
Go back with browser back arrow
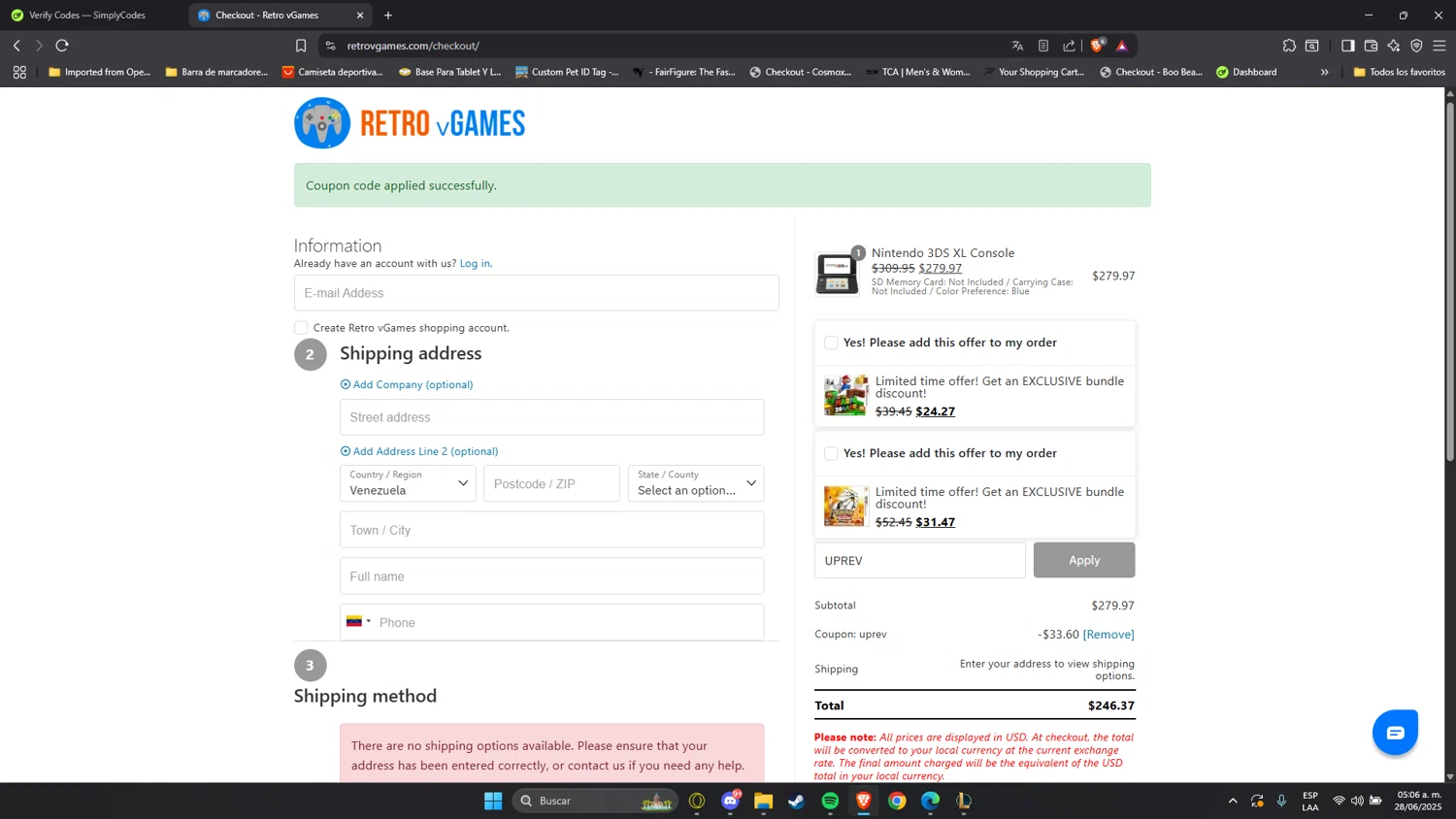[x=17, y=46]
